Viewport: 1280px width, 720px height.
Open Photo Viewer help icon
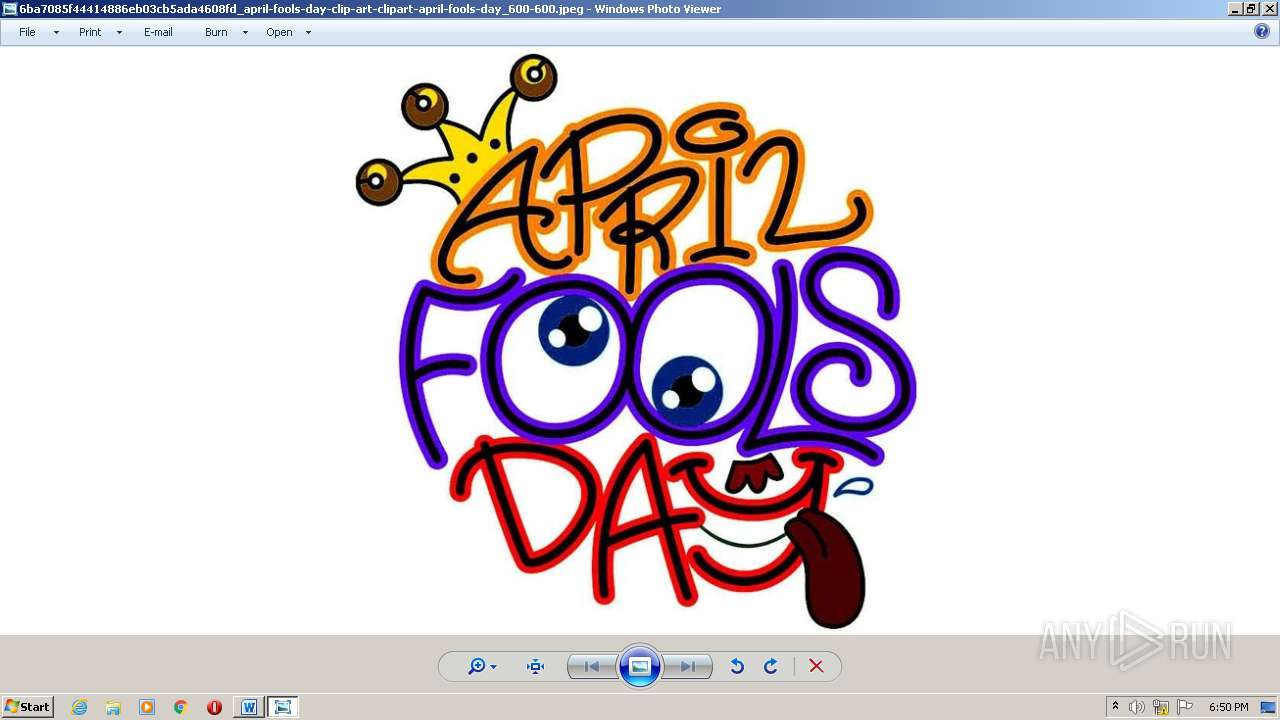click(x=1262, y=31)
